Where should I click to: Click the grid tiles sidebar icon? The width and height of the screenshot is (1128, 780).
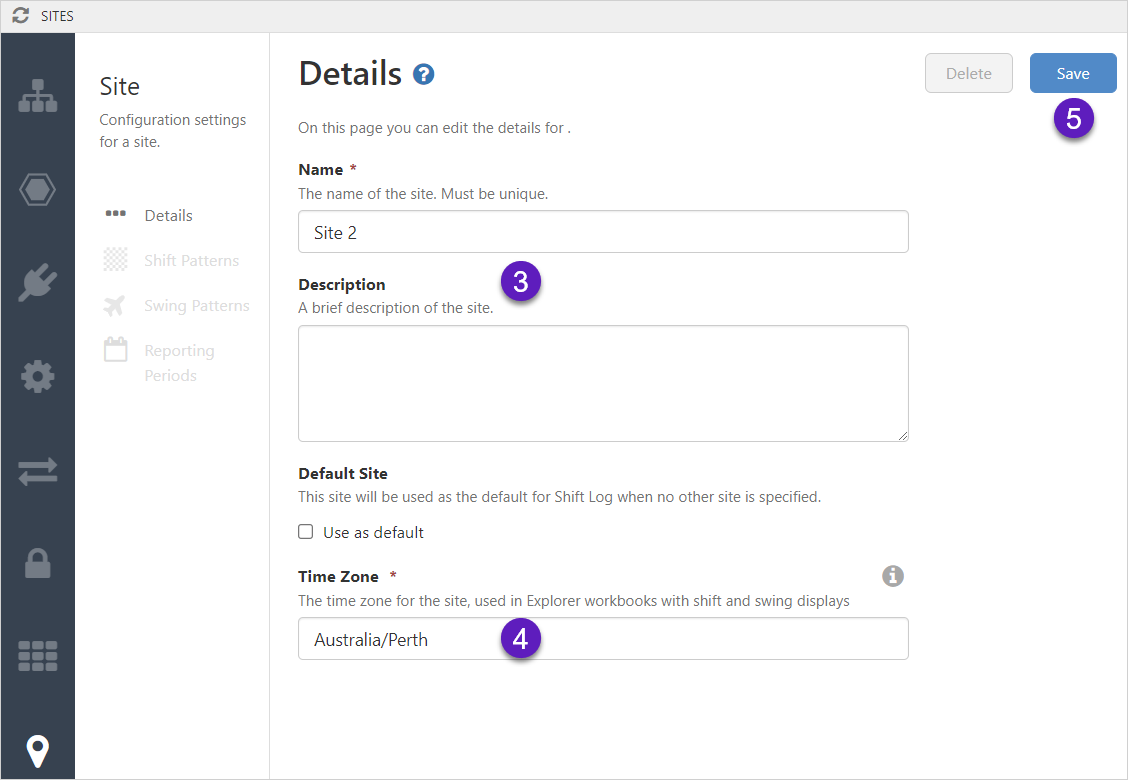point(38,656)
